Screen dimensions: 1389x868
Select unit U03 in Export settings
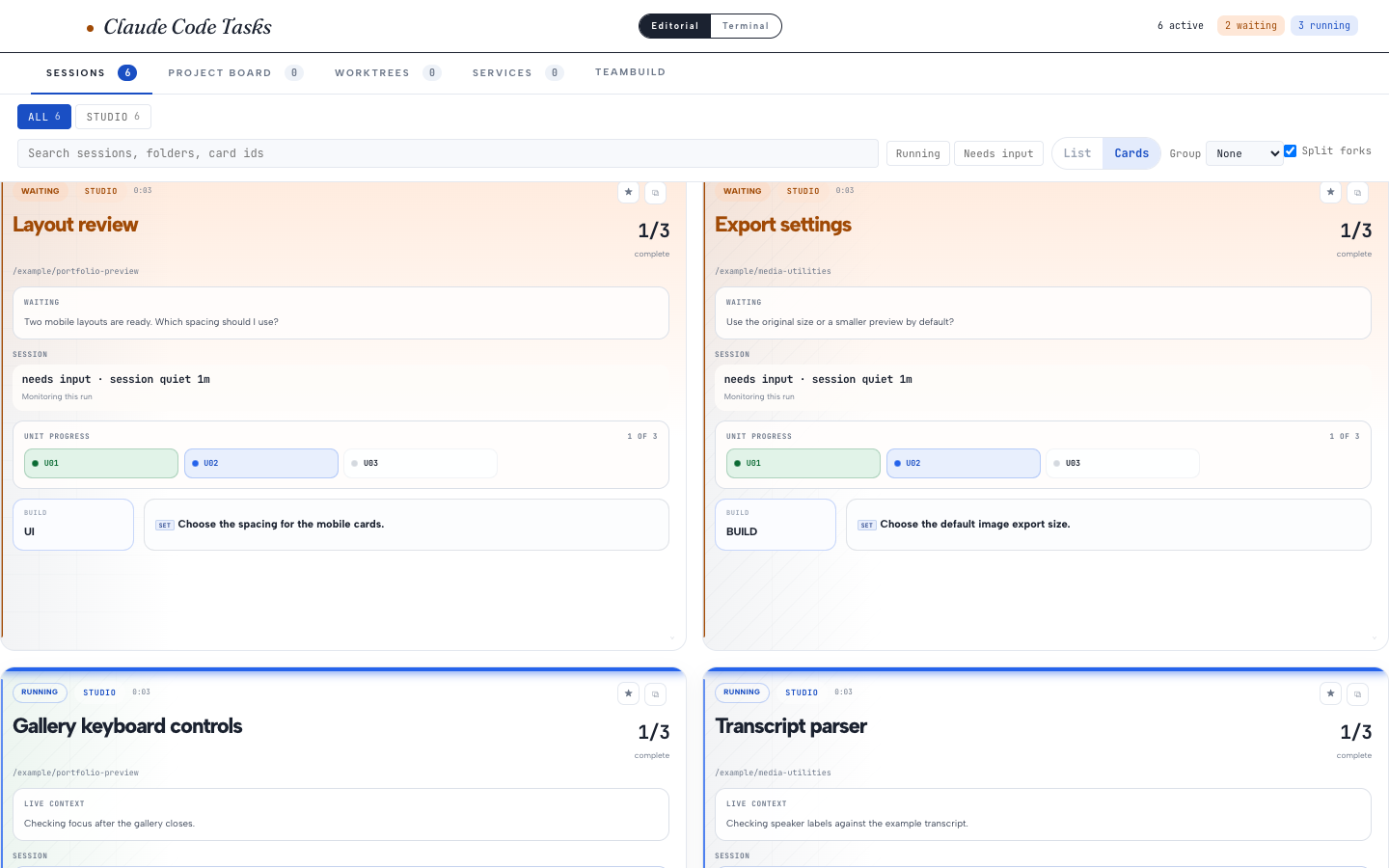tap(1123, 464)
